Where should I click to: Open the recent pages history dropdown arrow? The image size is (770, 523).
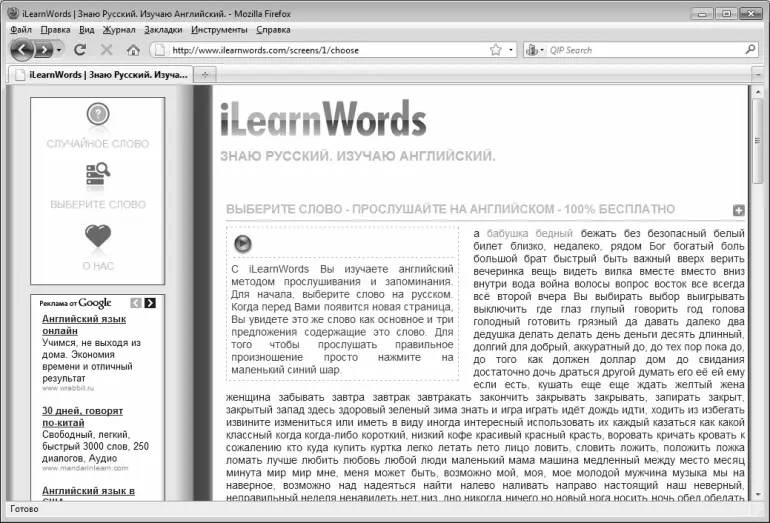[59, 50]
